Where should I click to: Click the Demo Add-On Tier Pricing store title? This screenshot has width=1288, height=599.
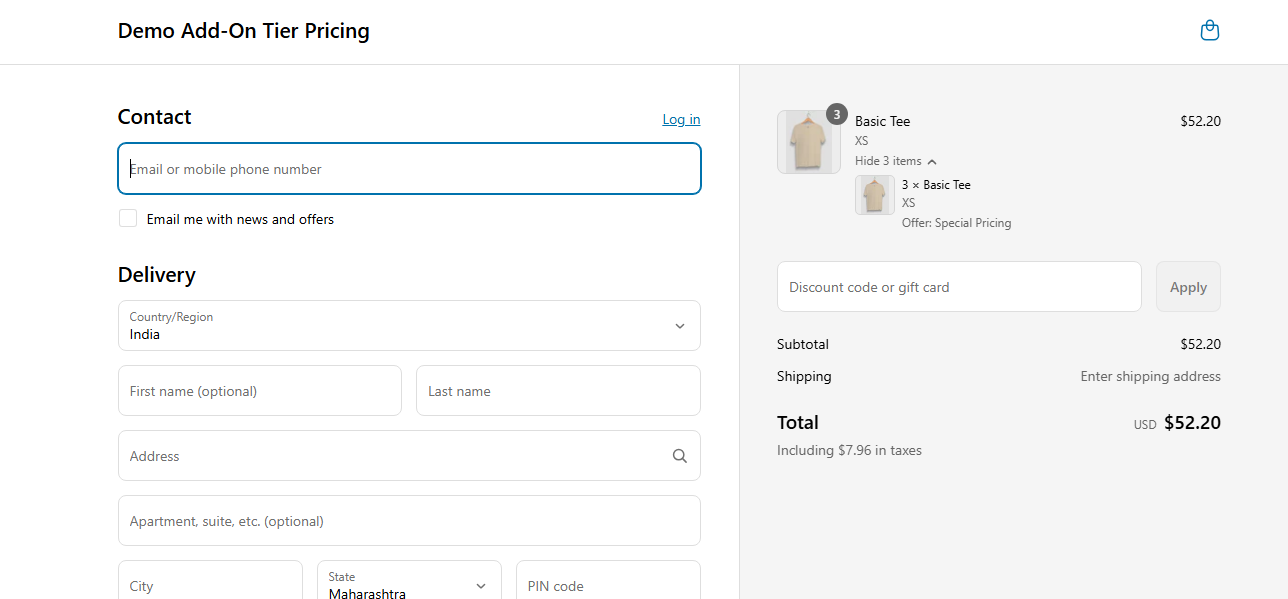[243, 31]
